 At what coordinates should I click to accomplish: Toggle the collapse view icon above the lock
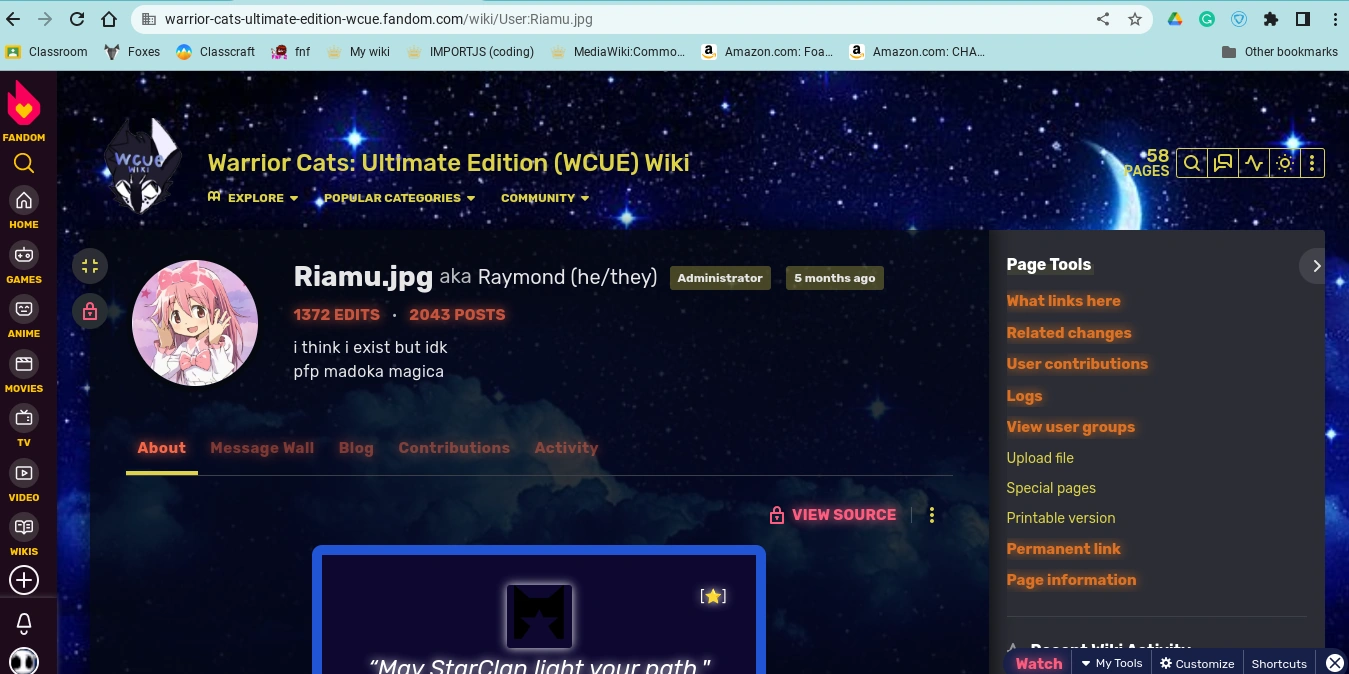tap(89, 265)
